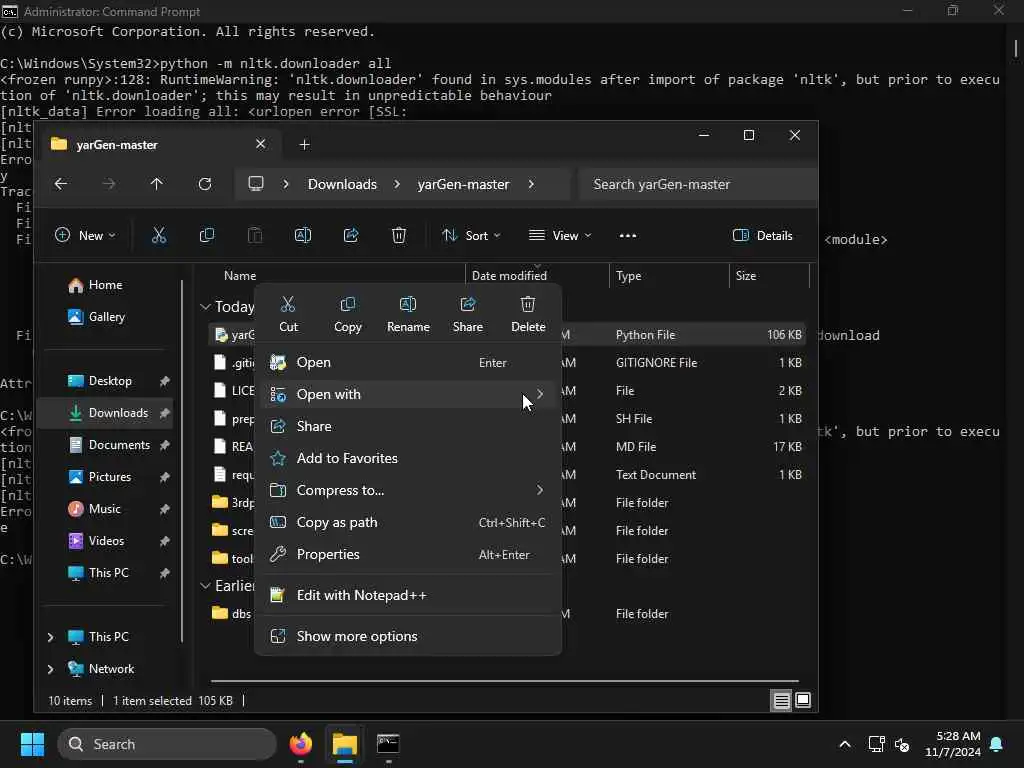Show hidden system tray icons

tap(844, 744)
